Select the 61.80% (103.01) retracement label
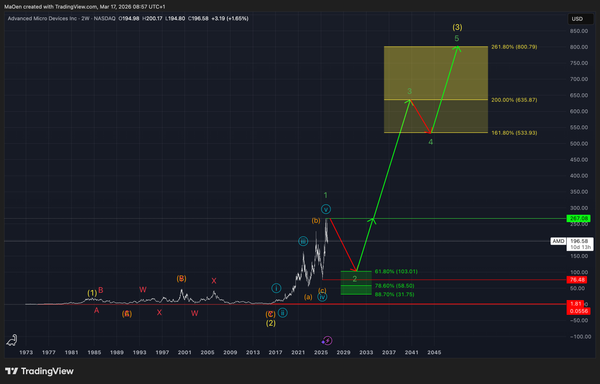 [396, 272]
